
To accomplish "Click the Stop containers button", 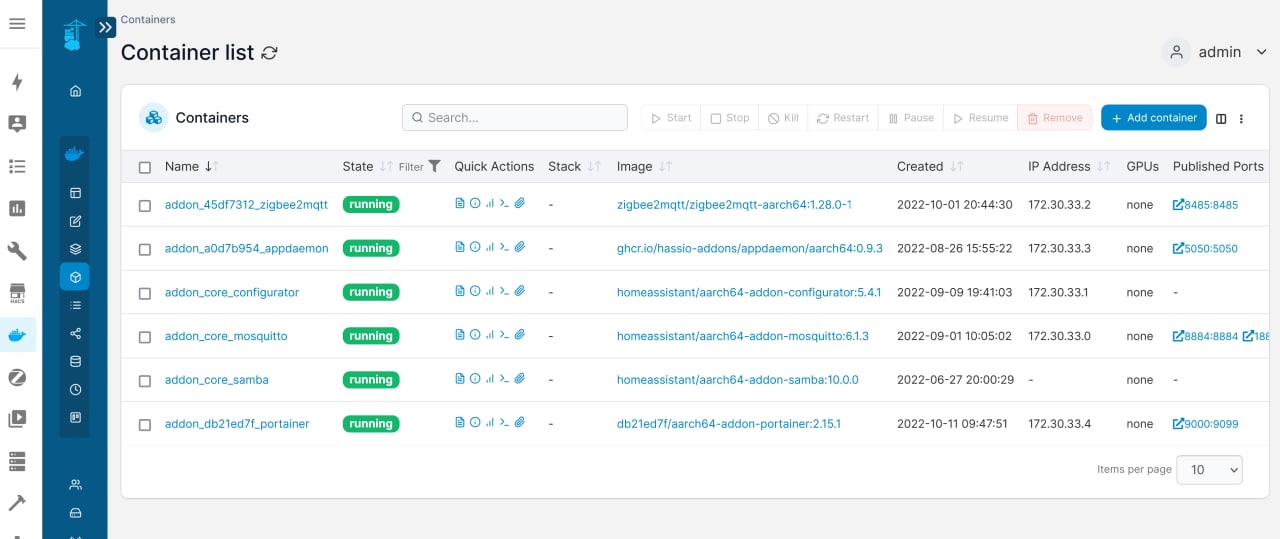I will pos(730,118).
